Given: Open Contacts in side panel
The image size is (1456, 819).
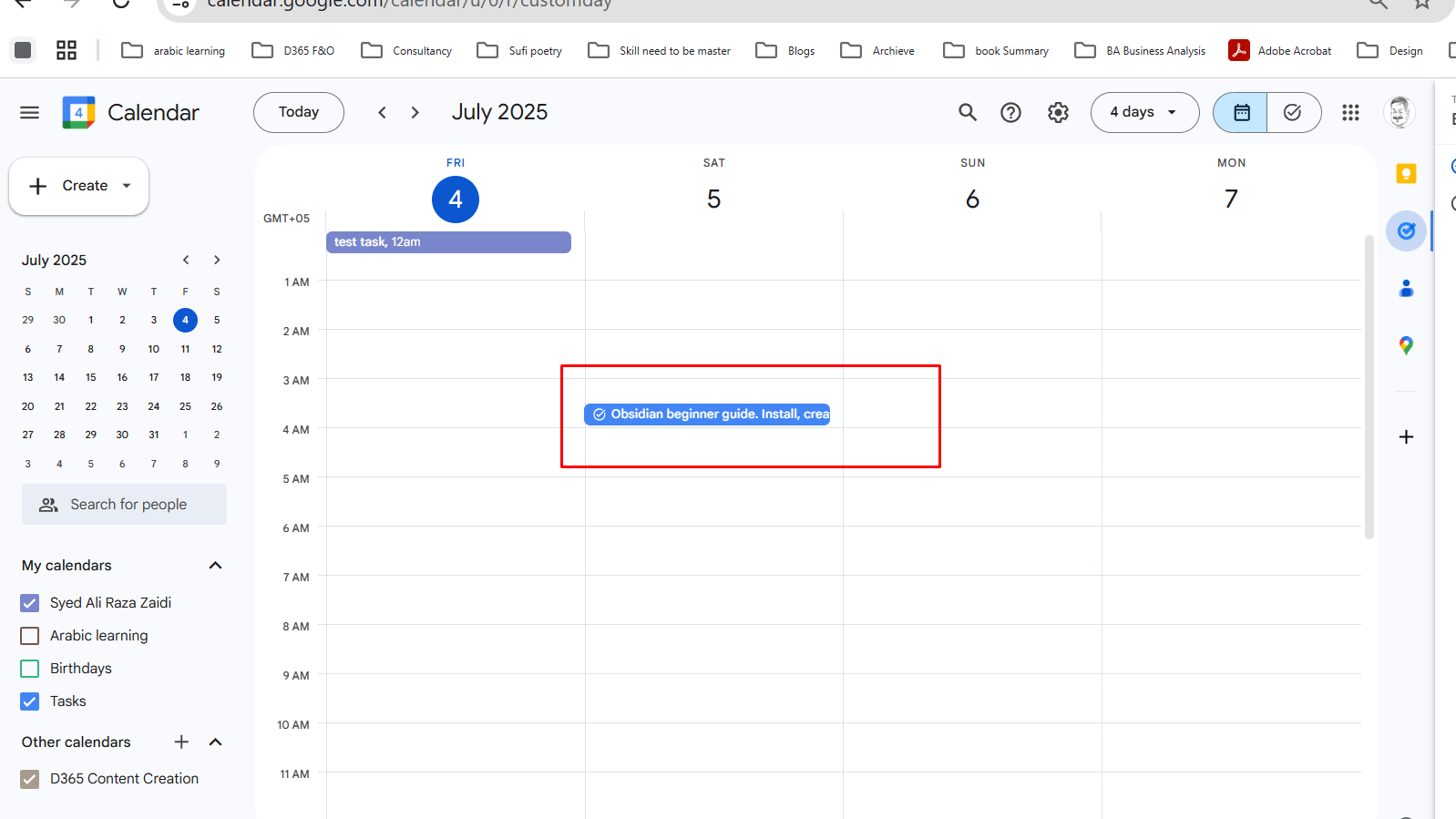Looking at the screenshot, I should pos(1406,289).
